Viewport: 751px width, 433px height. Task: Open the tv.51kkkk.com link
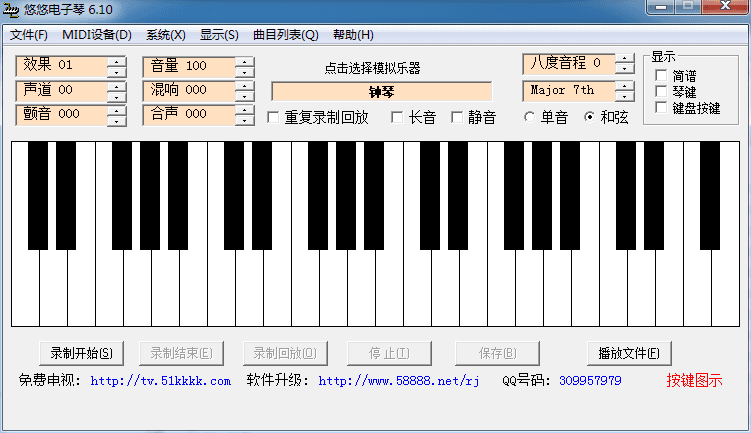(x=160, y=381)
